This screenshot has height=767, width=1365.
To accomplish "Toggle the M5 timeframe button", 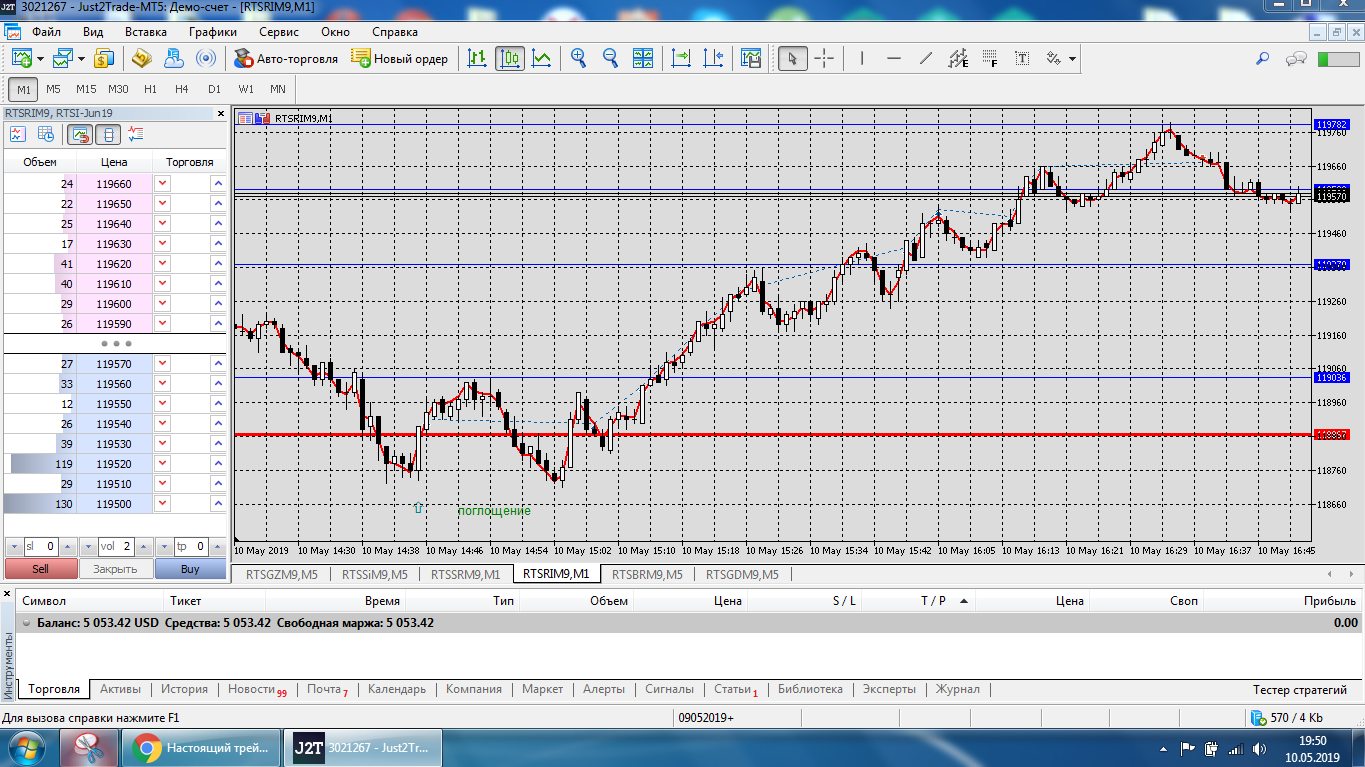I will click(x=54, y=89).
